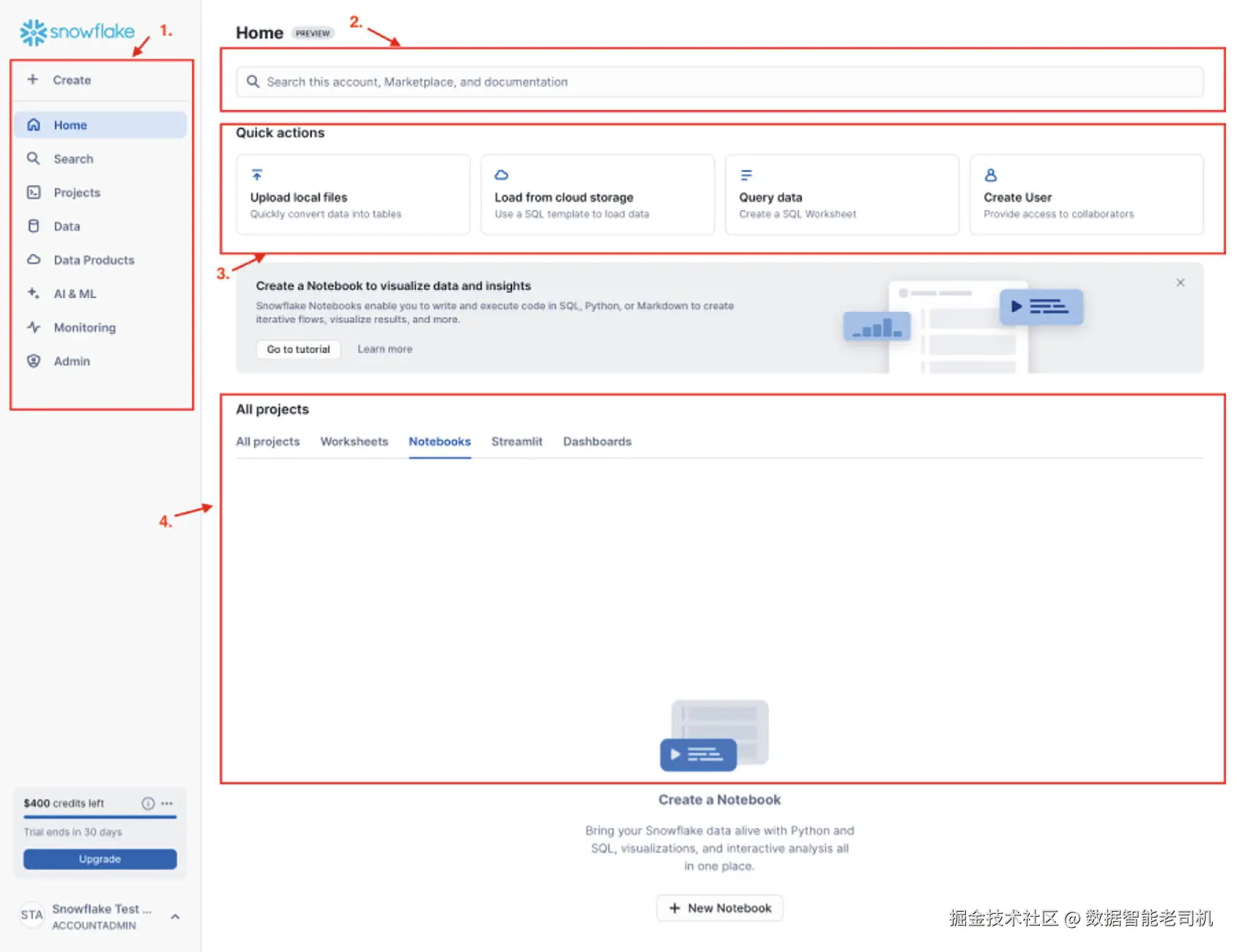Open Search in the sidebar
1237x952 pixels.
100,158
